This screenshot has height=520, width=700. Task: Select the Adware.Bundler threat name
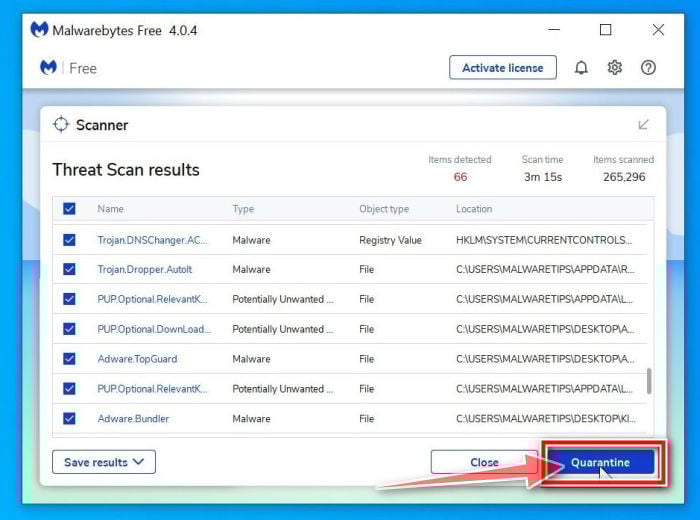[x=133, y=419]
